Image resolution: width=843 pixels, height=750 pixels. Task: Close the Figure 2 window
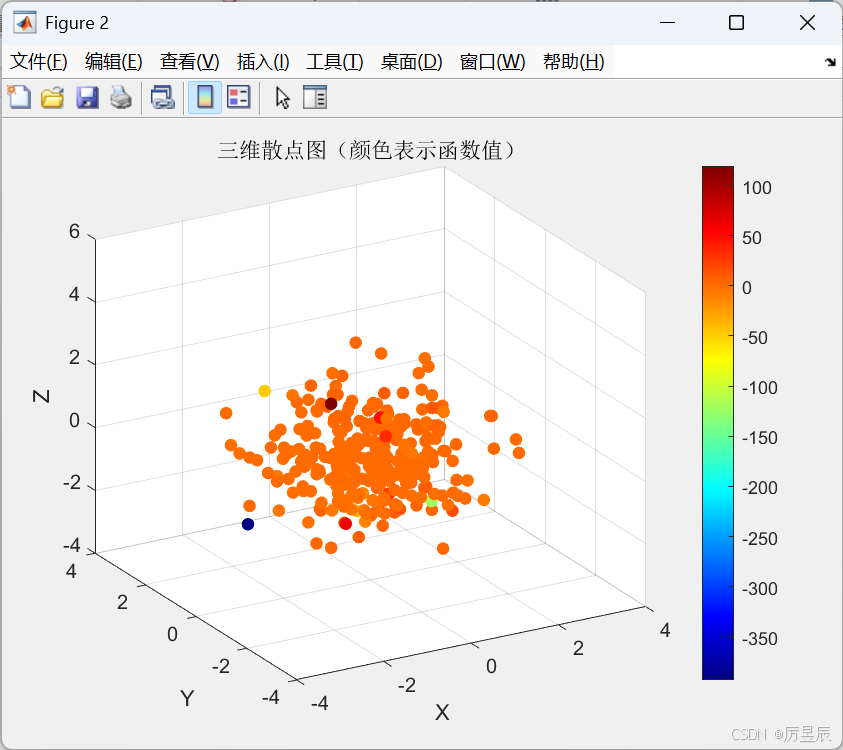(807, 23)
